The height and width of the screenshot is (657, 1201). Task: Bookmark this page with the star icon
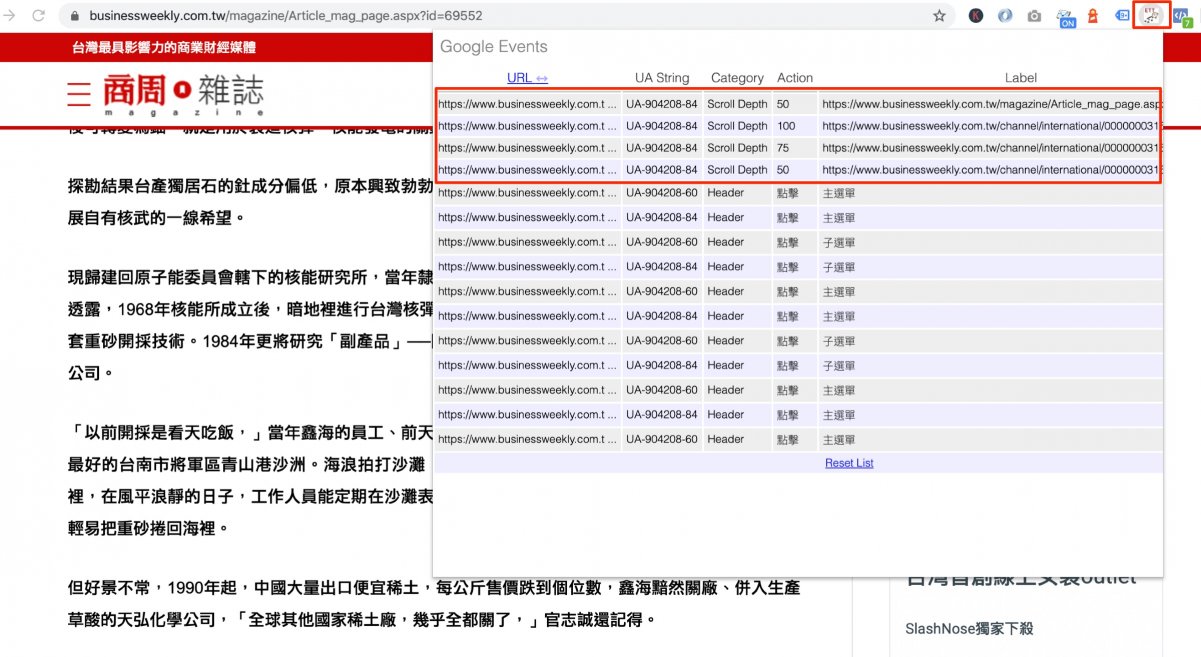click(x=939, y=16)
